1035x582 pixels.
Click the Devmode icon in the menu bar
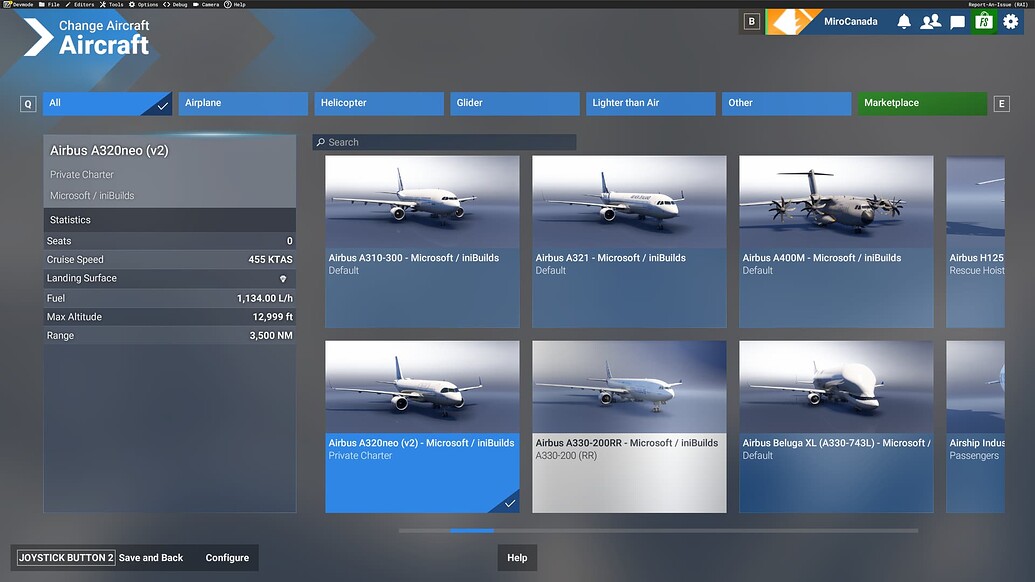(x=6, y=4)
